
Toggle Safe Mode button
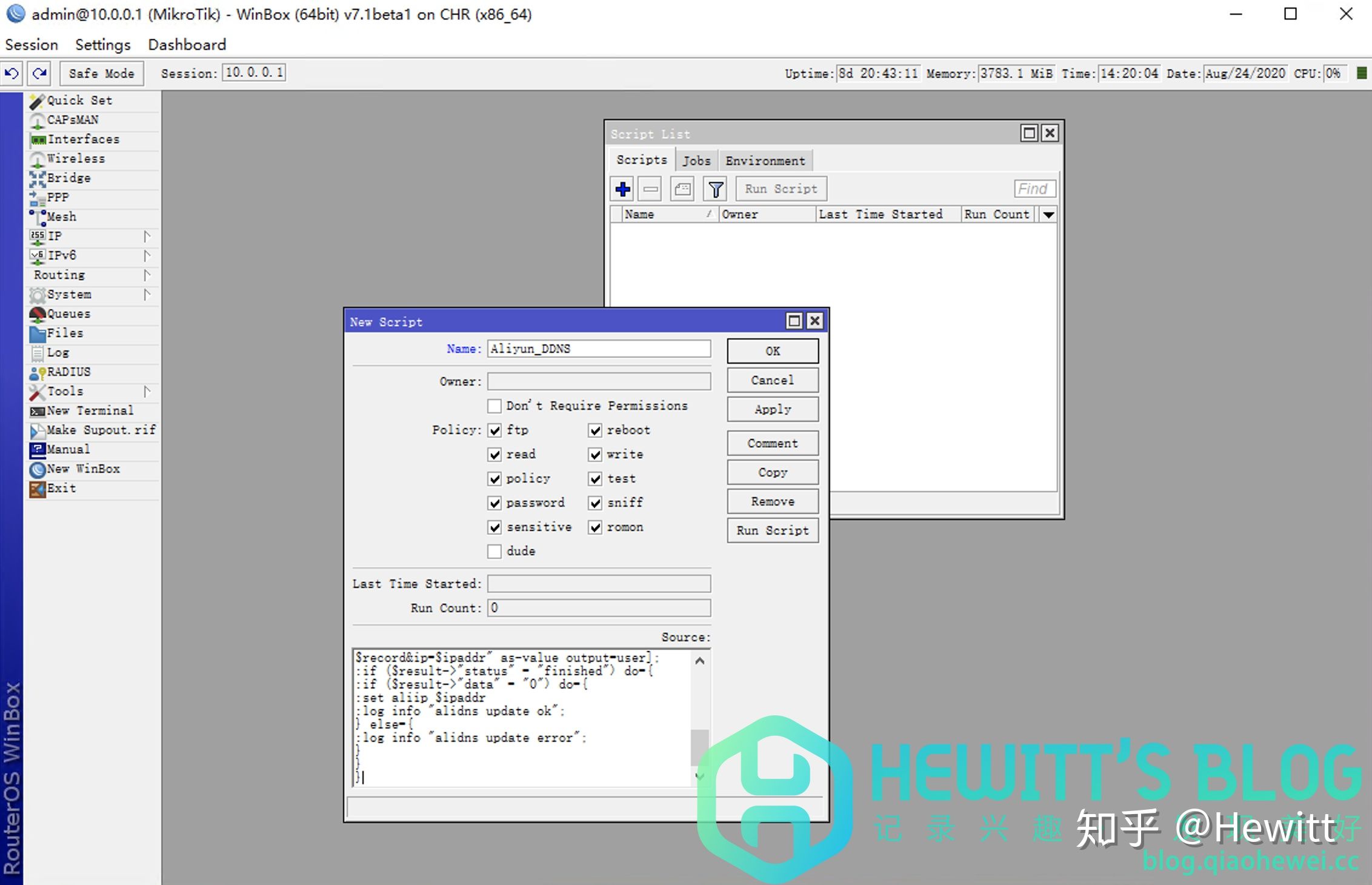tap(102, 73)
